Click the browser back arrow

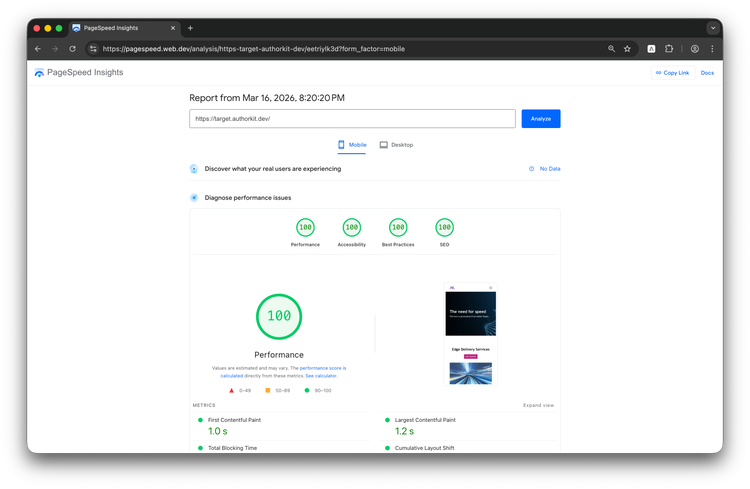click(x=38, y=48)
